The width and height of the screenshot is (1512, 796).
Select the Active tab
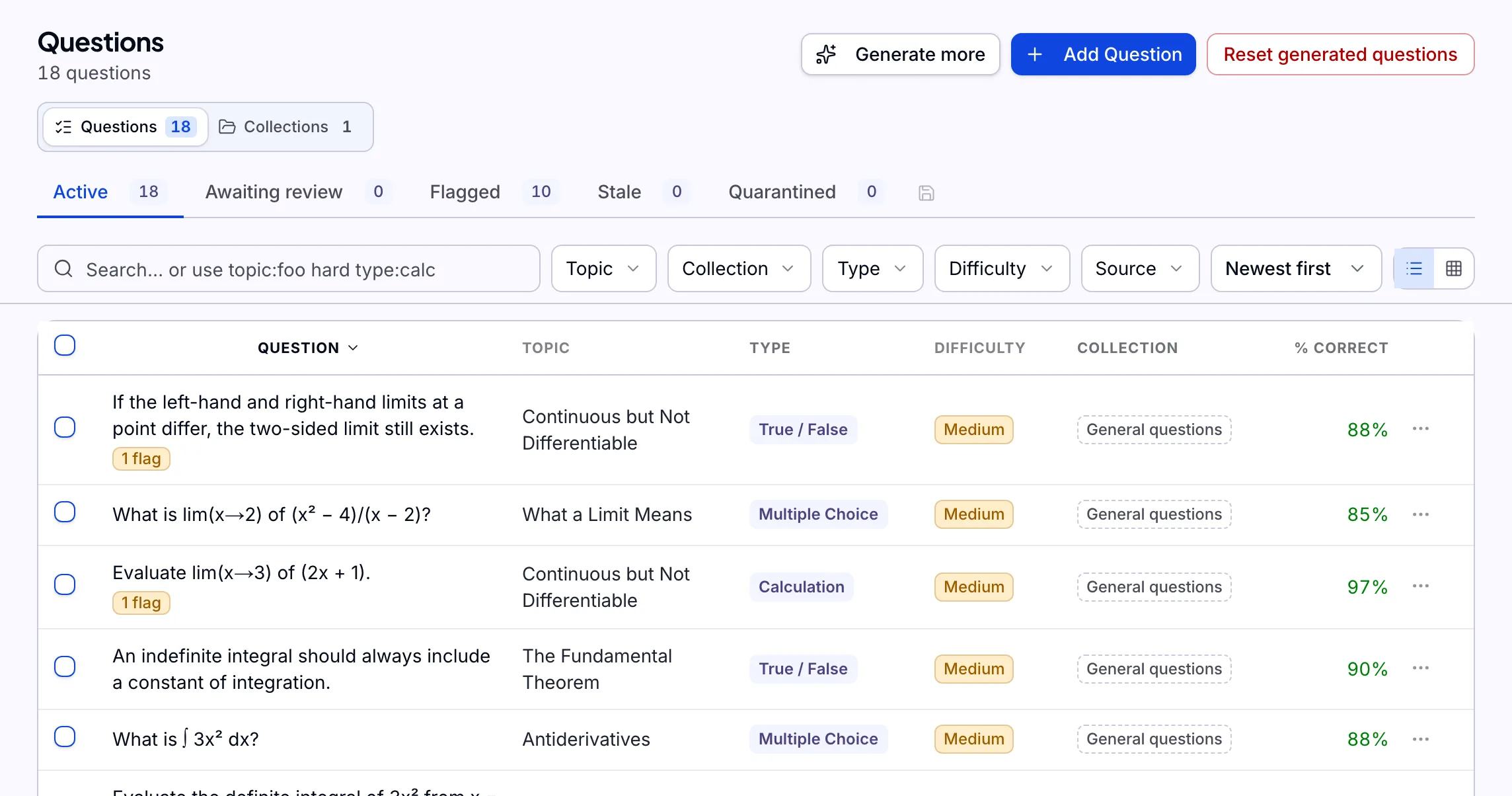tap(110, 192)
